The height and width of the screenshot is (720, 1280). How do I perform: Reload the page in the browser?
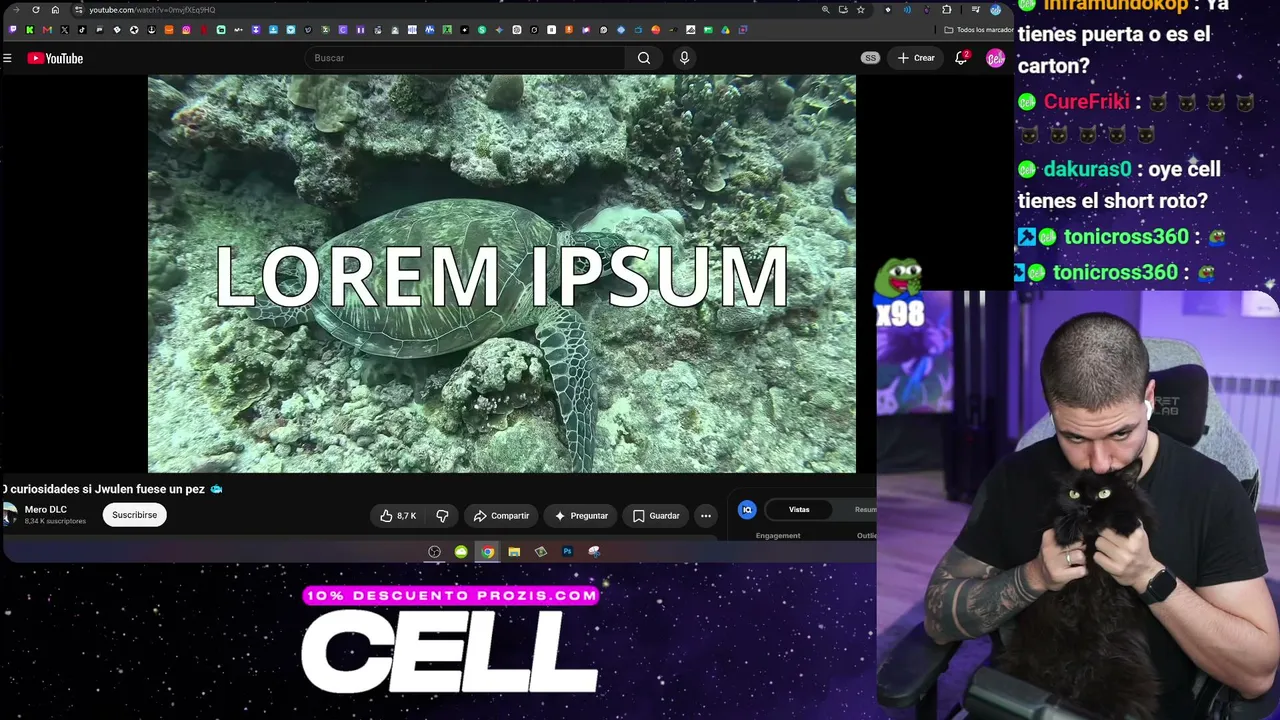36,10
